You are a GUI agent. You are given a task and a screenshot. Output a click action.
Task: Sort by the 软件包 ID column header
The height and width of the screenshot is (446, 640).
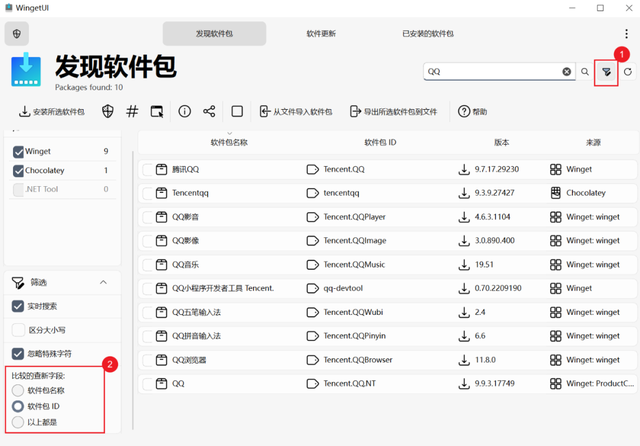tap(380, 142)
